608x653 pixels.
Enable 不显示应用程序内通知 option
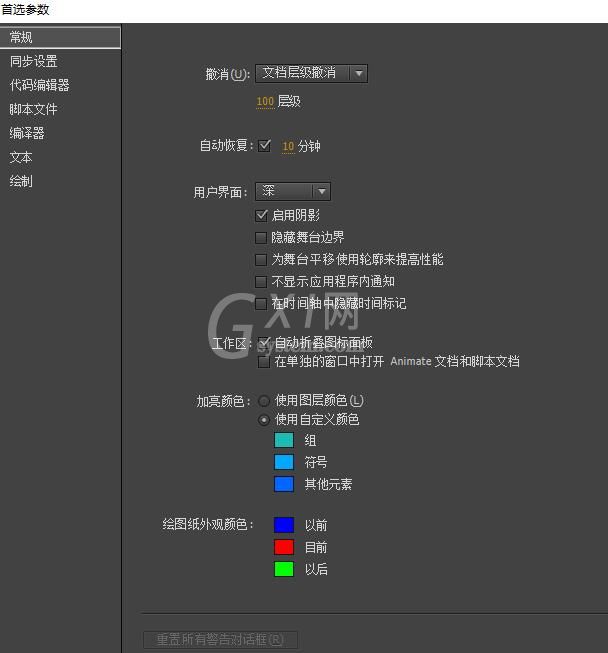pos(261,282)
